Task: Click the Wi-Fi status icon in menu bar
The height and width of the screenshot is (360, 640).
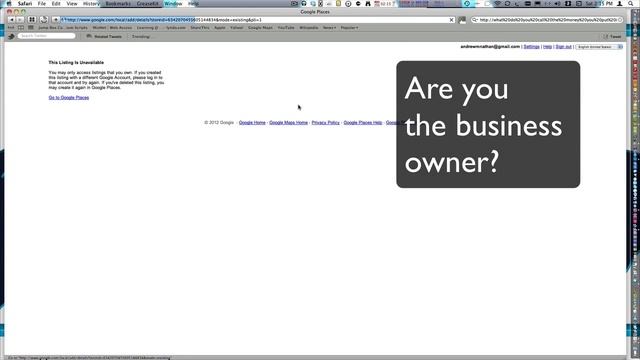Action: click(497, 3)
